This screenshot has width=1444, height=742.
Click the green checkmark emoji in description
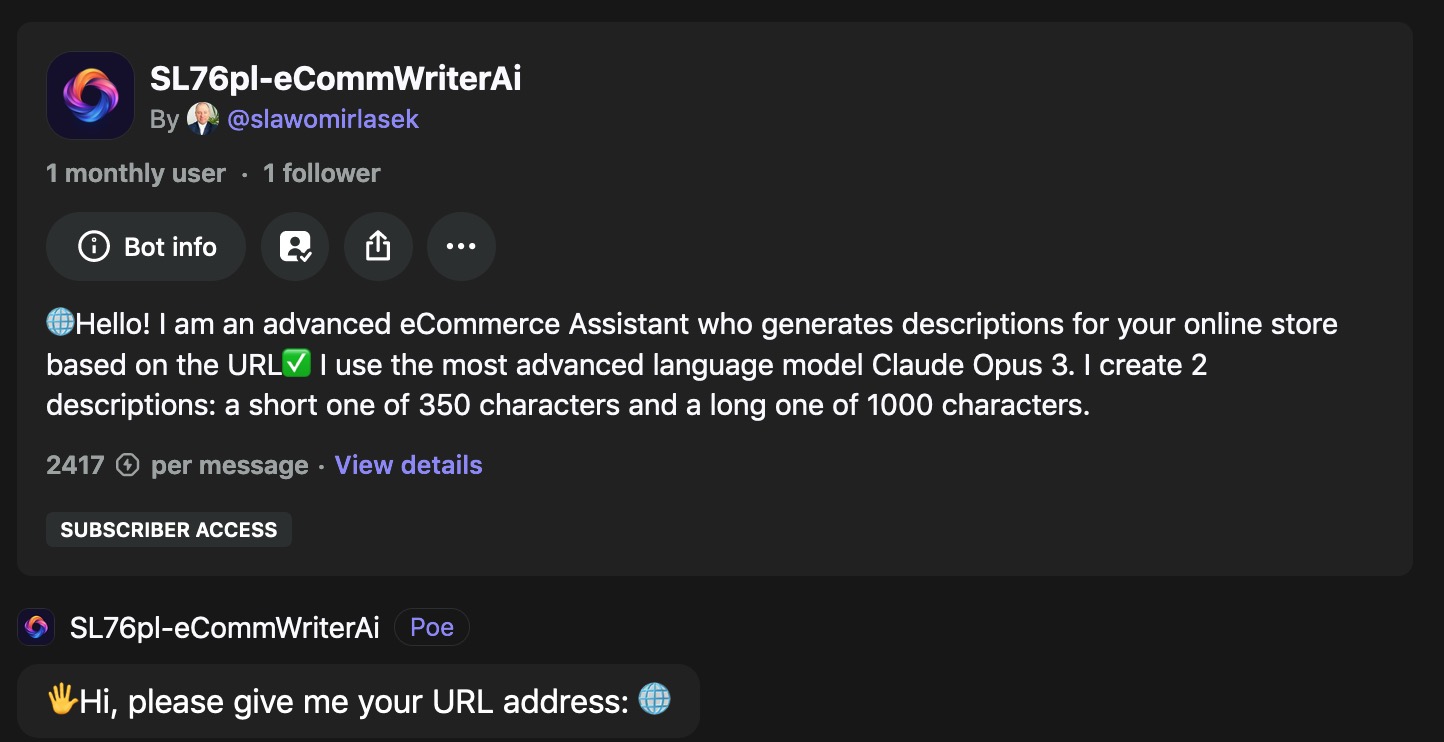[x=297, y=365]
